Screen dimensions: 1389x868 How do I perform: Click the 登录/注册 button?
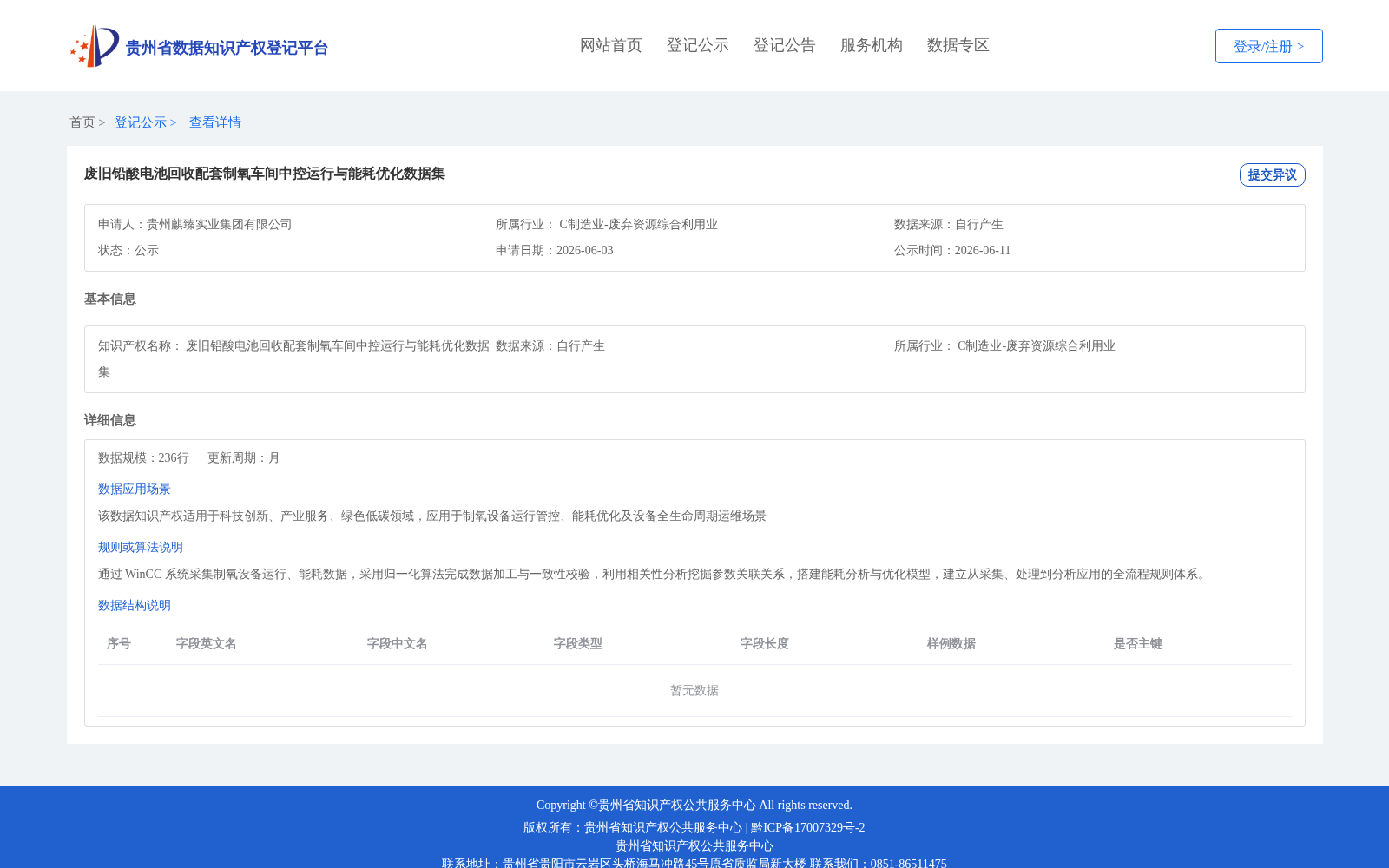click(1269, 46)
